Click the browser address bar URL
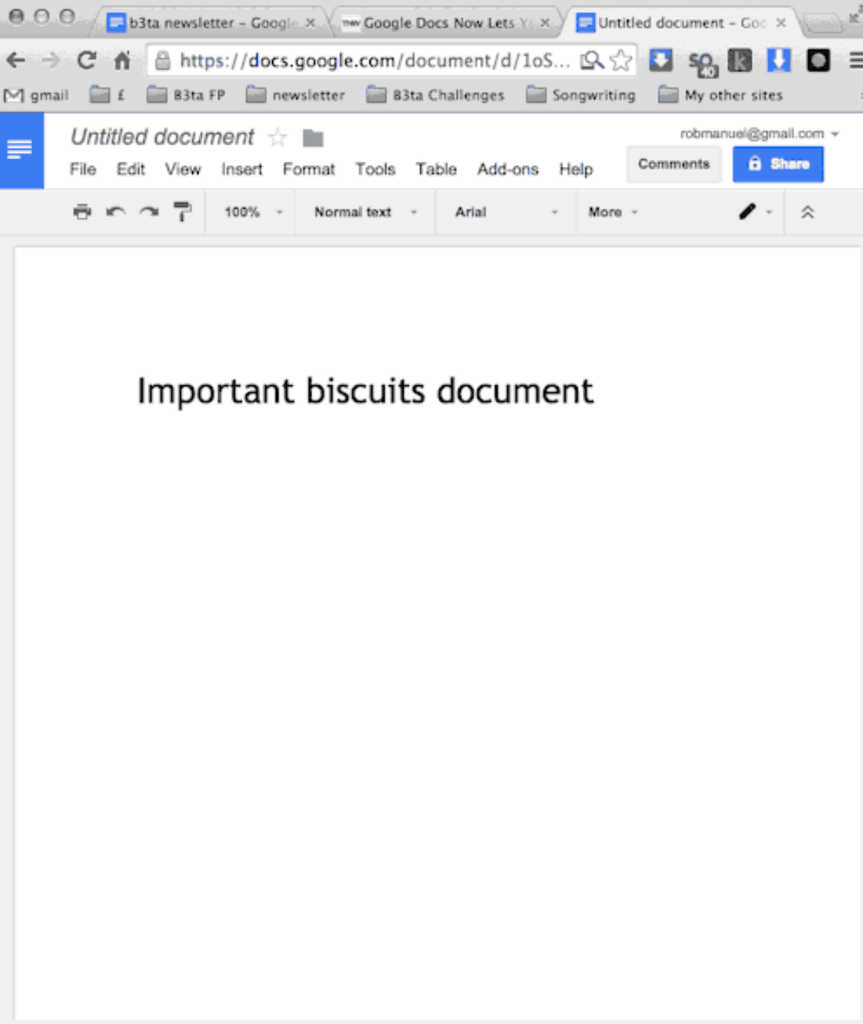The width and height of the screenshot is (863, 1024). [x=375, y=61]
